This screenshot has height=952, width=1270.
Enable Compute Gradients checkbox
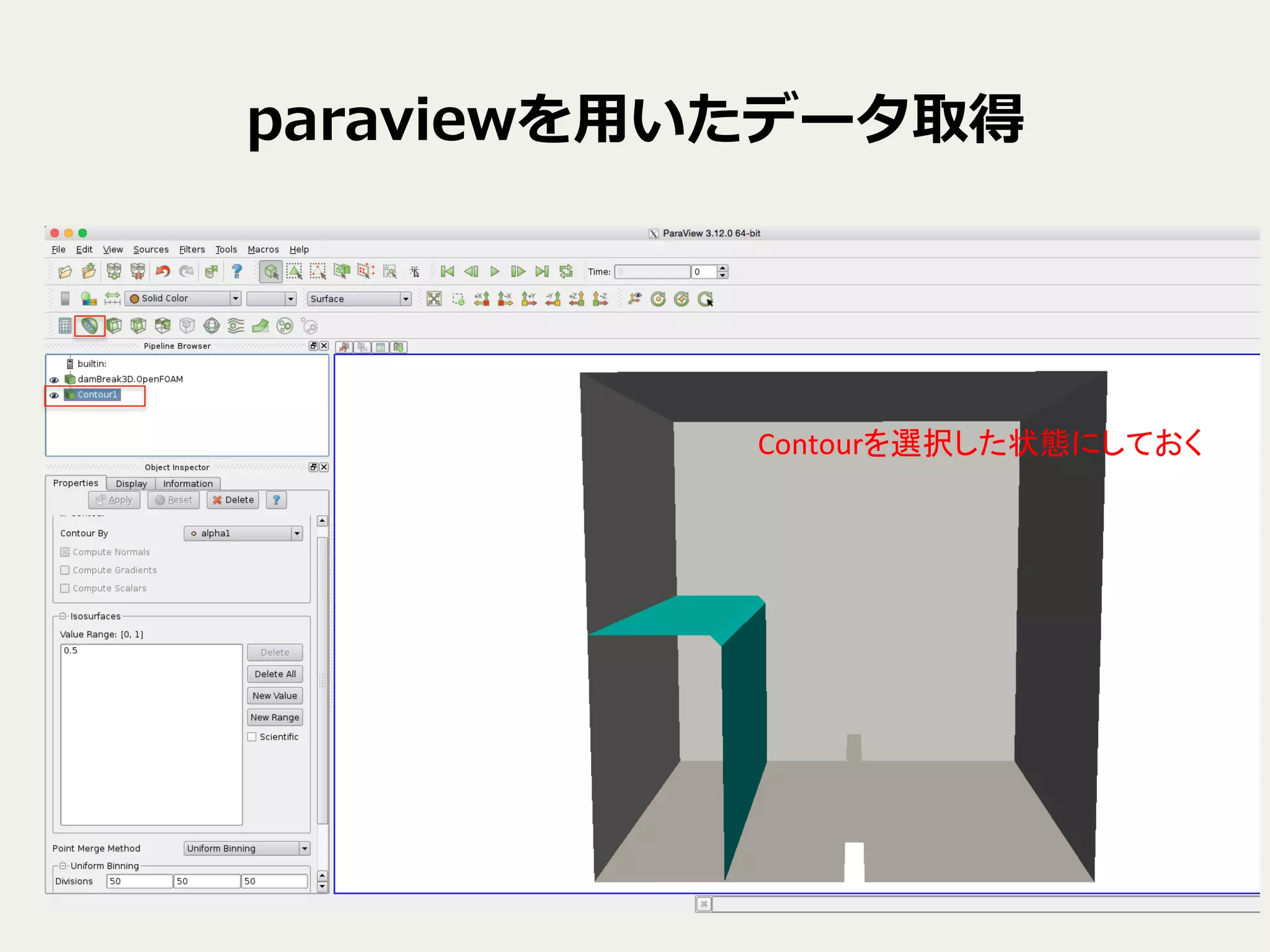[64, 570]
